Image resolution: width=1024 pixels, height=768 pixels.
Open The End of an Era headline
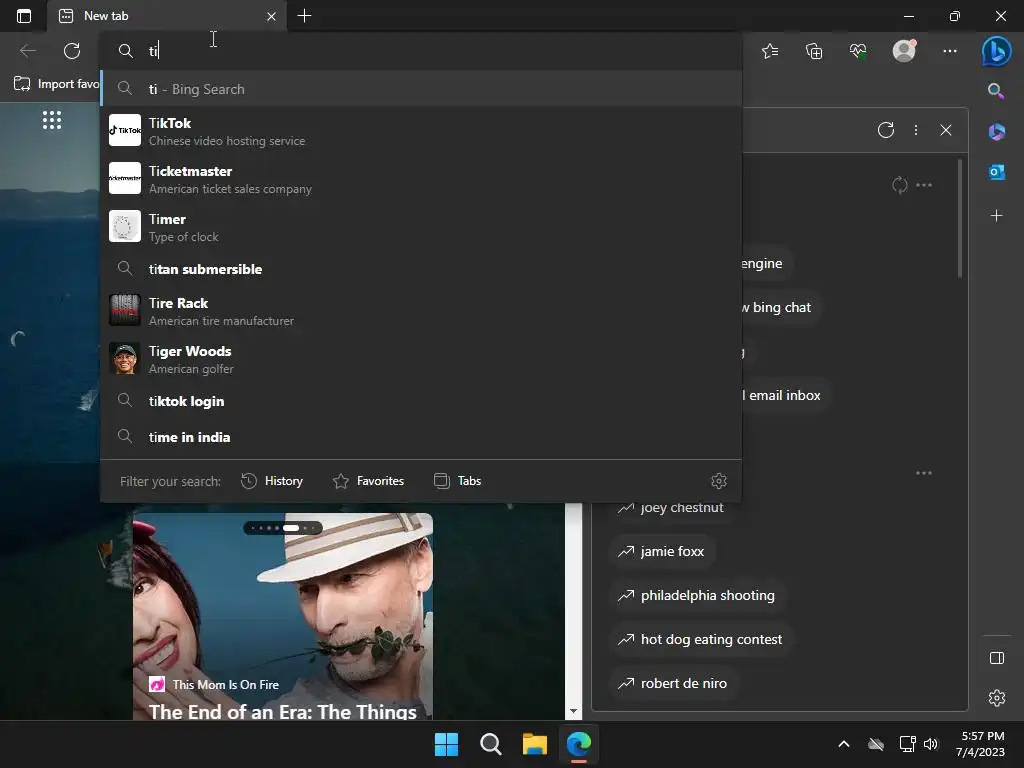[283, 711]
